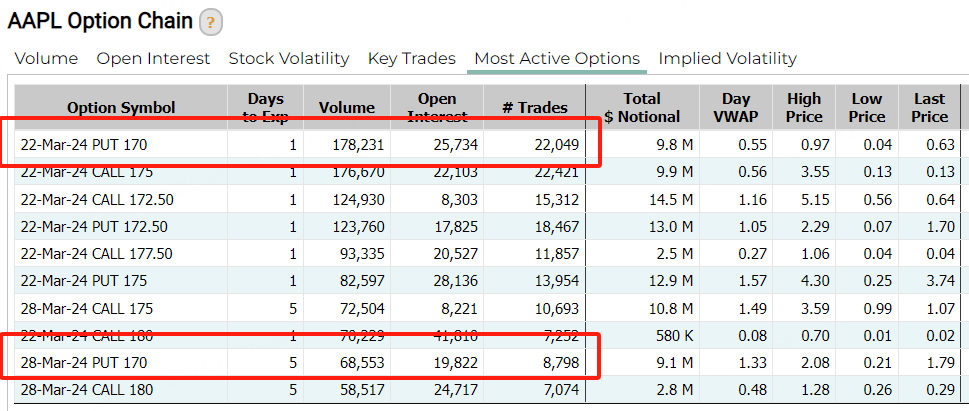Sort by Open Interest column header

point(437,108)
